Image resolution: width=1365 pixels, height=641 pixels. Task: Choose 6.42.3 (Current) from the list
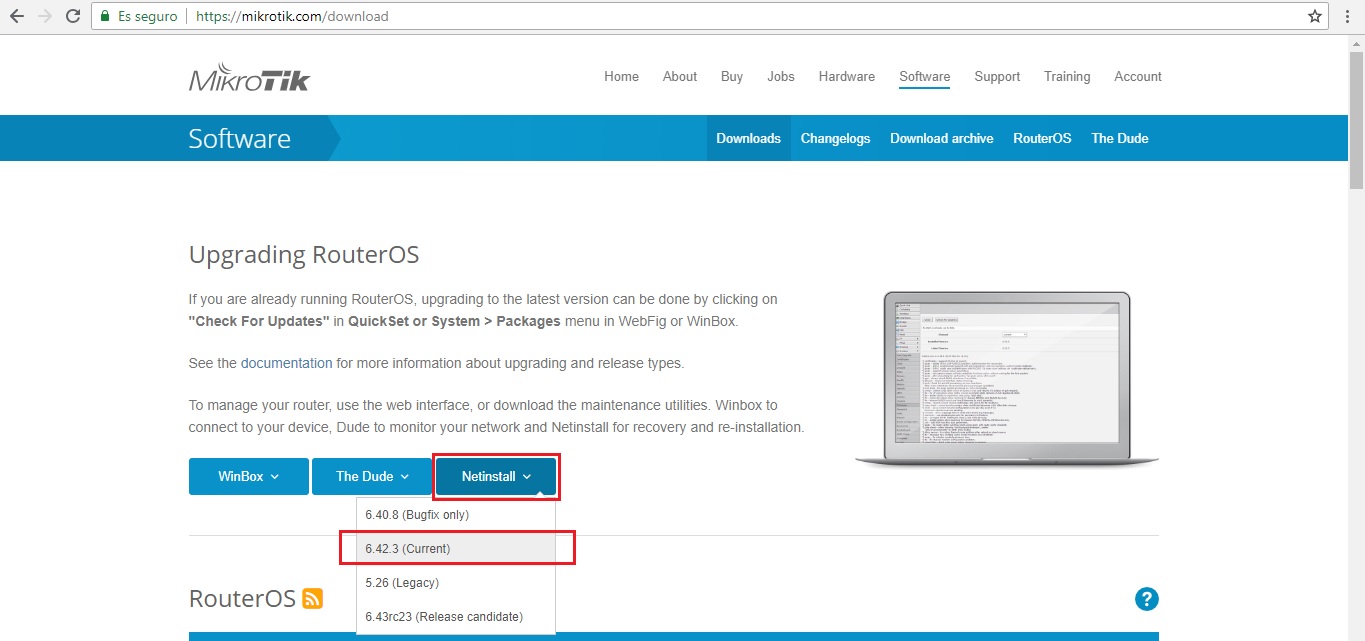456,549
